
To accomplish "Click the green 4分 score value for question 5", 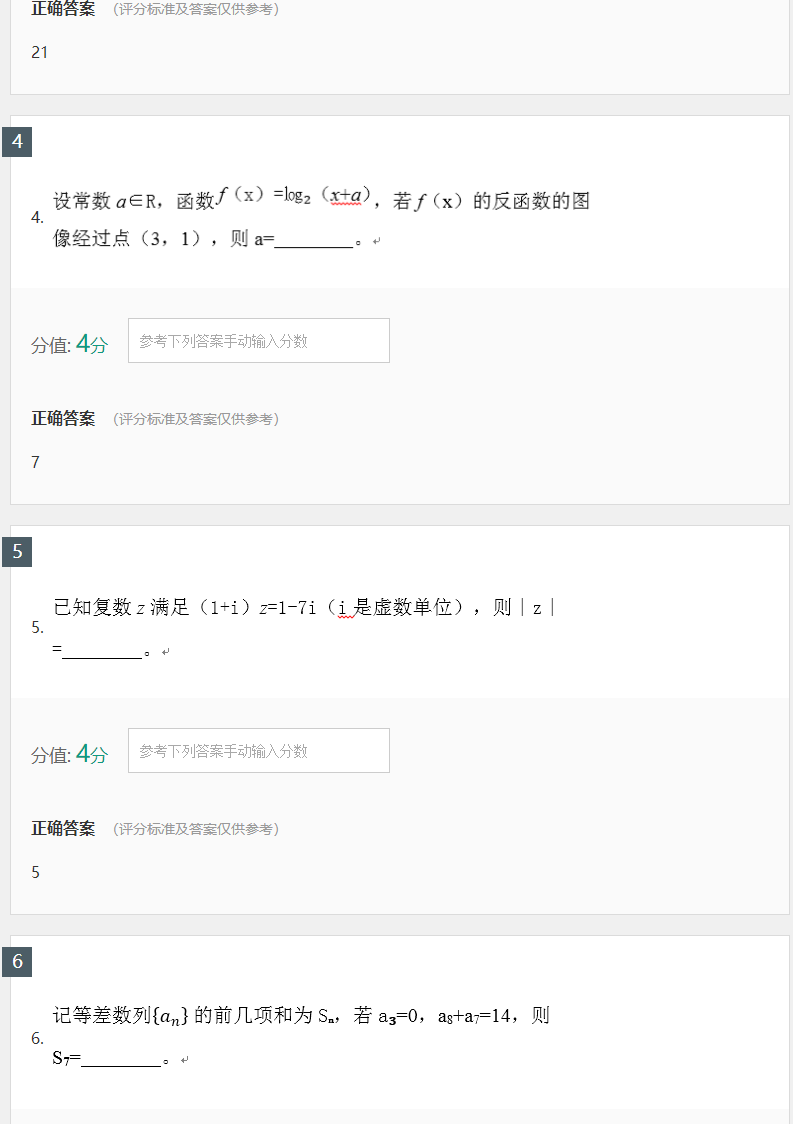I will pos(88,750).
